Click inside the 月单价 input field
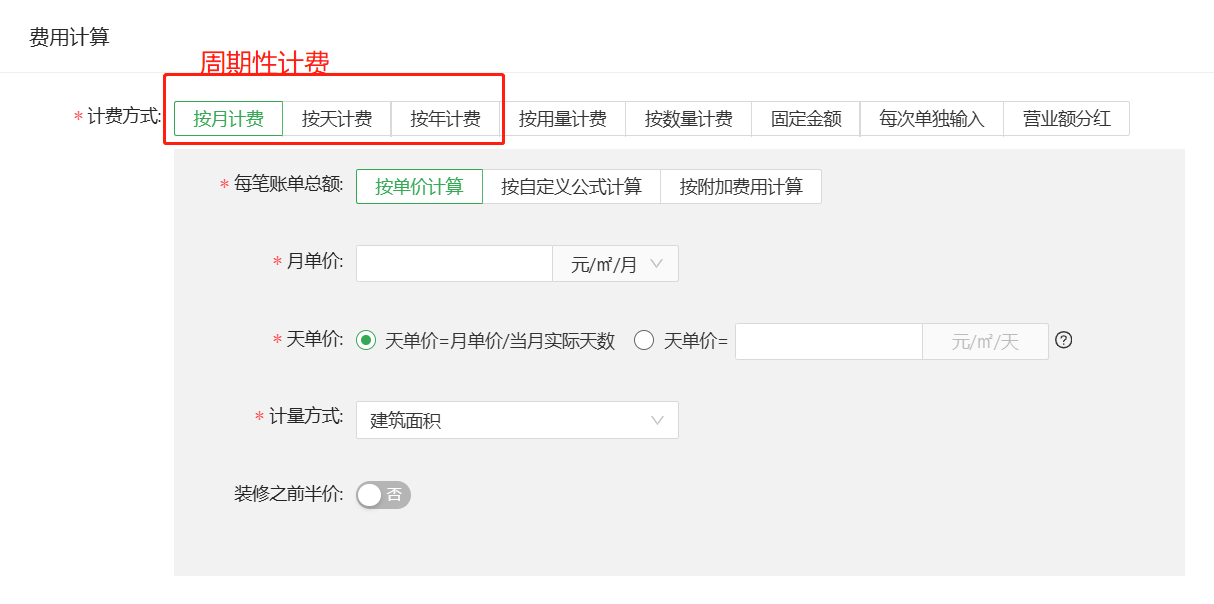The image size is (1214, 604). coord(454,263)
